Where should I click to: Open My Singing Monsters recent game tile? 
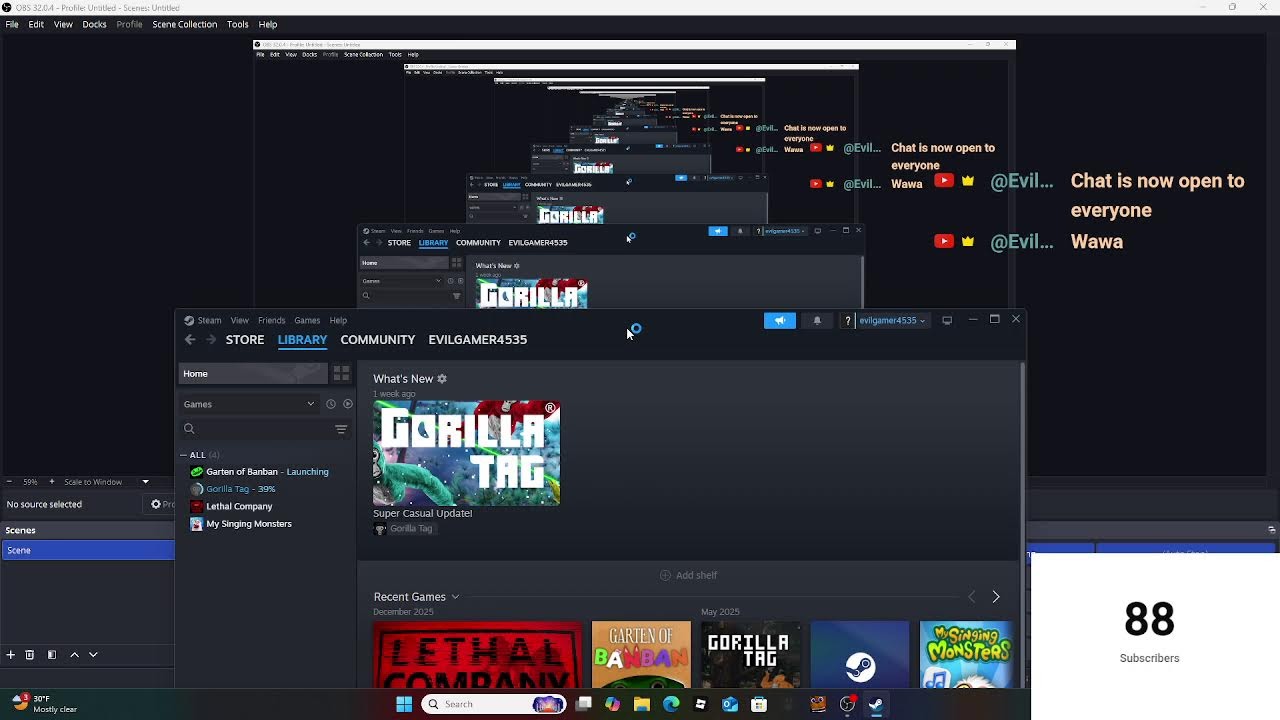tap(966, 655)
